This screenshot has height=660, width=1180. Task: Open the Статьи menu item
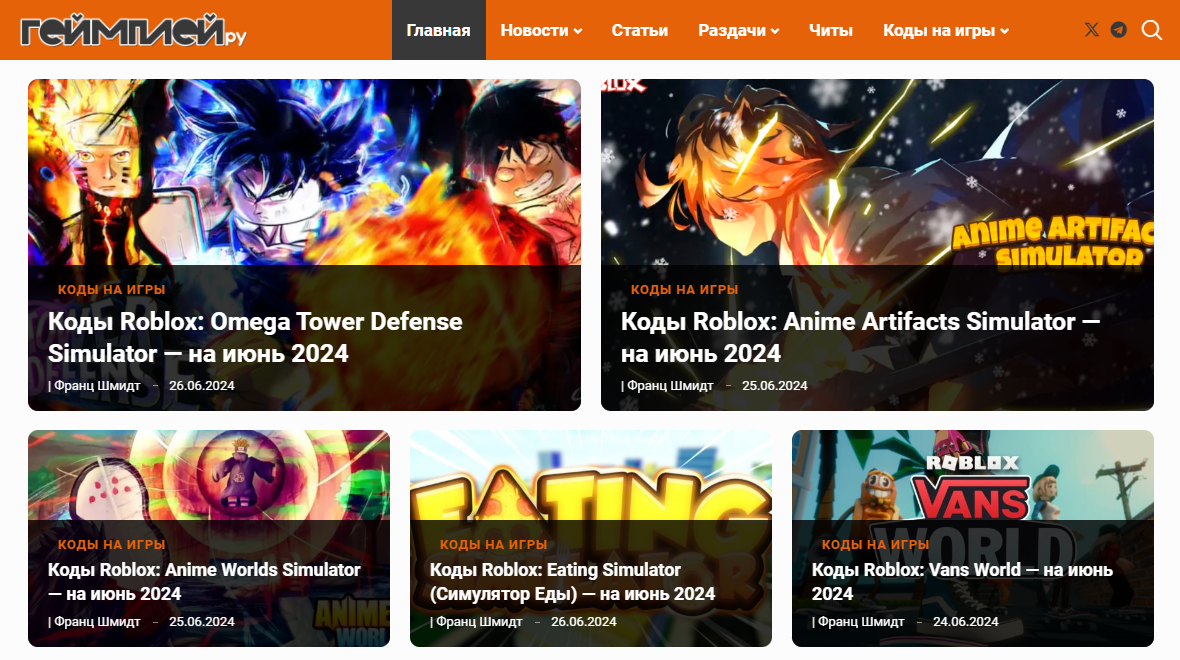pyautogui.click(x=640, y=30)
